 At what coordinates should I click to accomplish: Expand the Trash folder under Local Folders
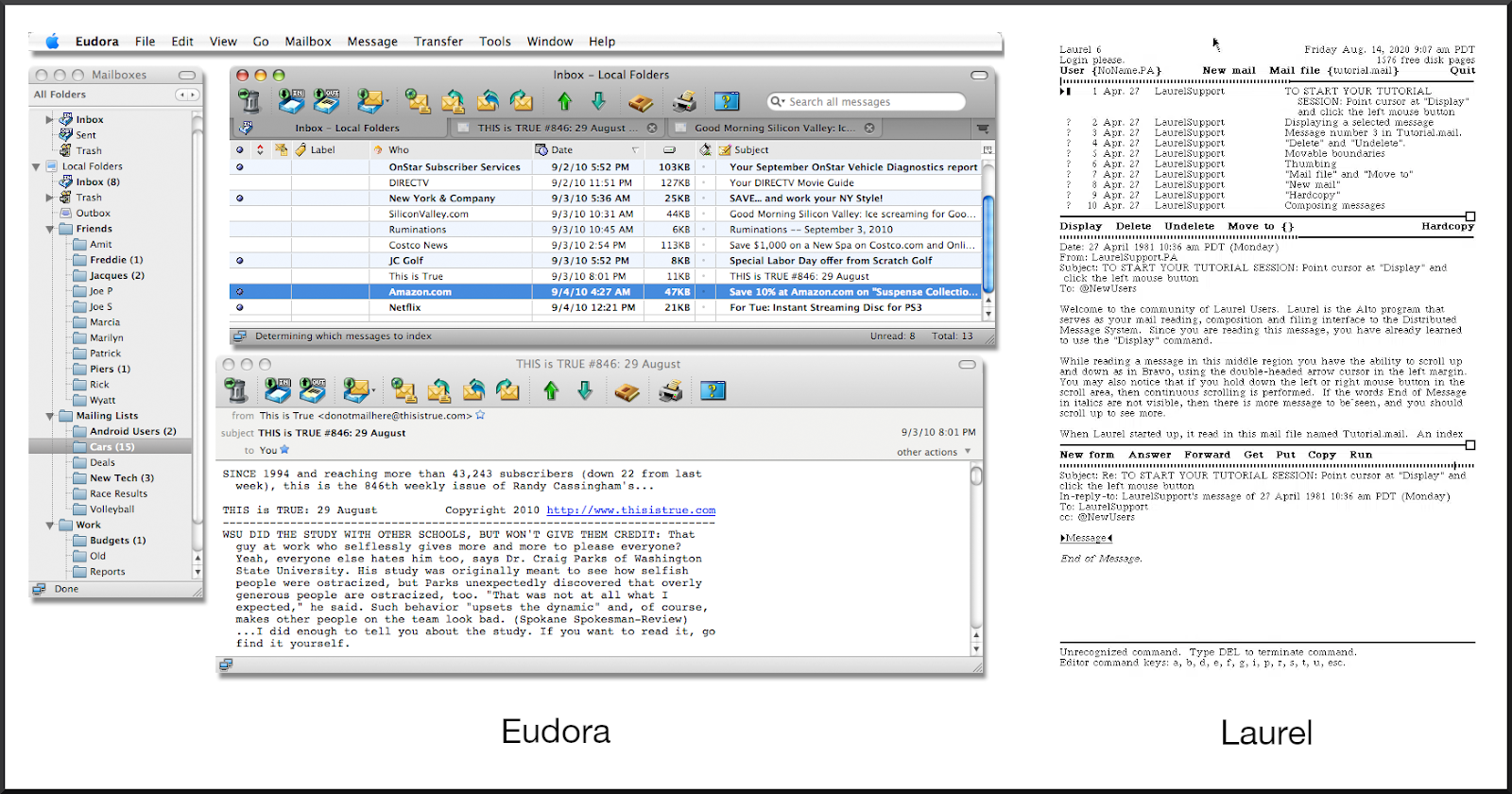pos(50,198)
